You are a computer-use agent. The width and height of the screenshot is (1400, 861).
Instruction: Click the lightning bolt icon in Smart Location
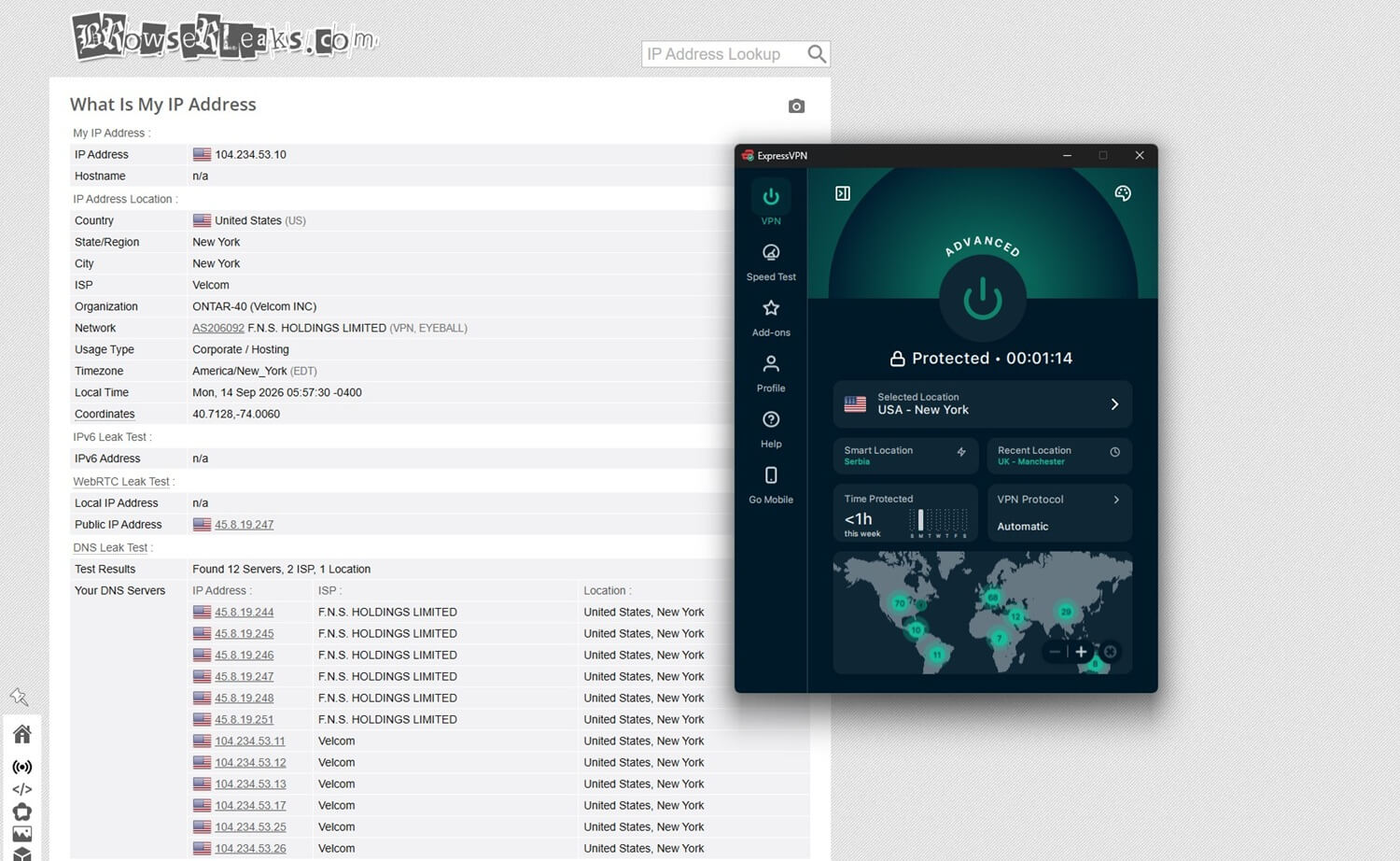(961, 452)
